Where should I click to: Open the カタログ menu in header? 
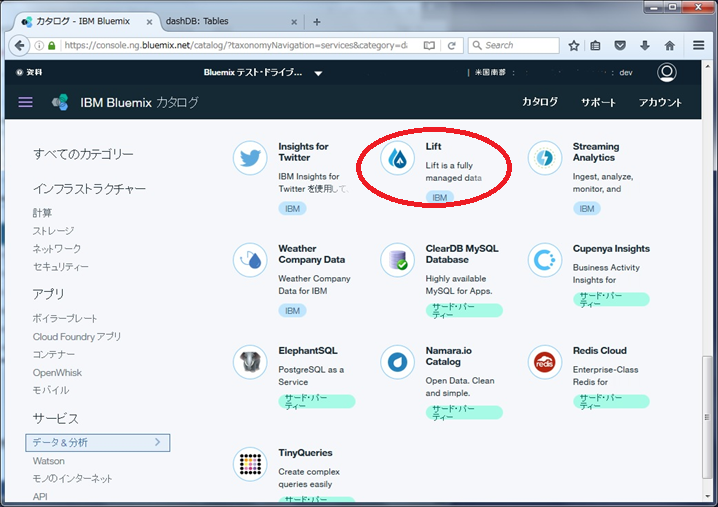(x=540, y=102)
